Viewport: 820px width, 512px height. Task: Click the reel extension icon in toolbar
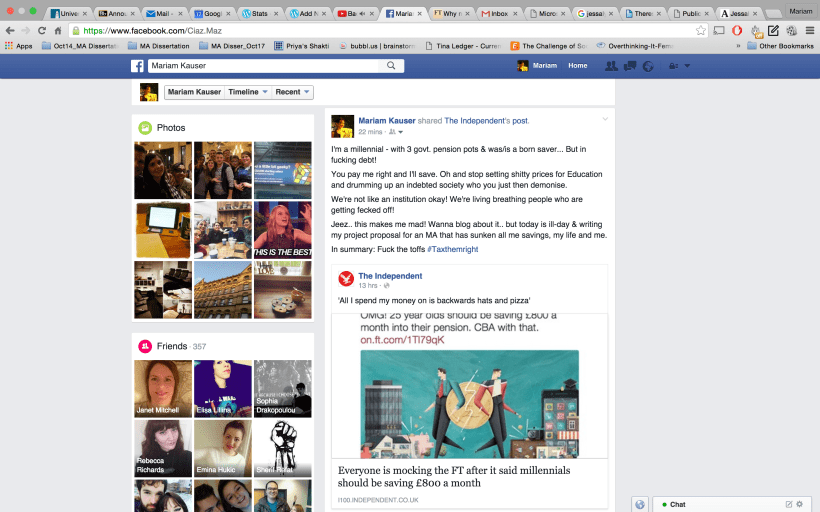[x=792, y=31]
